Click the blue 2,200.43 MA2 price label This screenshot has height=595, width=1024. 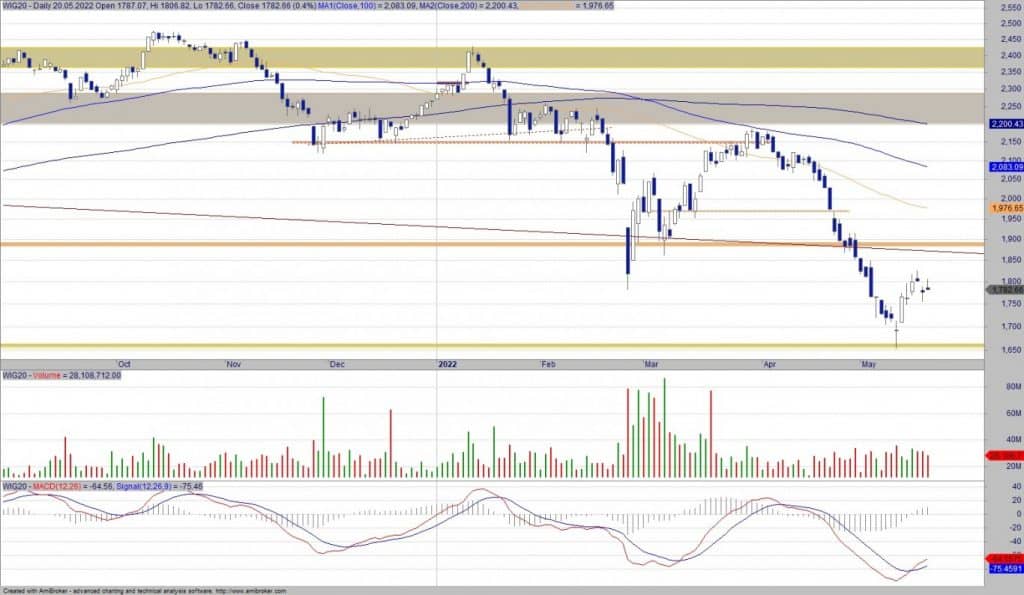1003,124
